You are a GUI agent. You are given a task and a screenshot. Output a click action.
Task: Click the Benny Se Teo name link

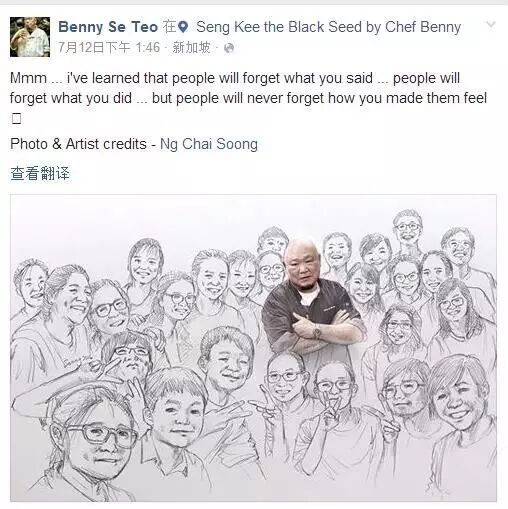(x=108, y=27)
